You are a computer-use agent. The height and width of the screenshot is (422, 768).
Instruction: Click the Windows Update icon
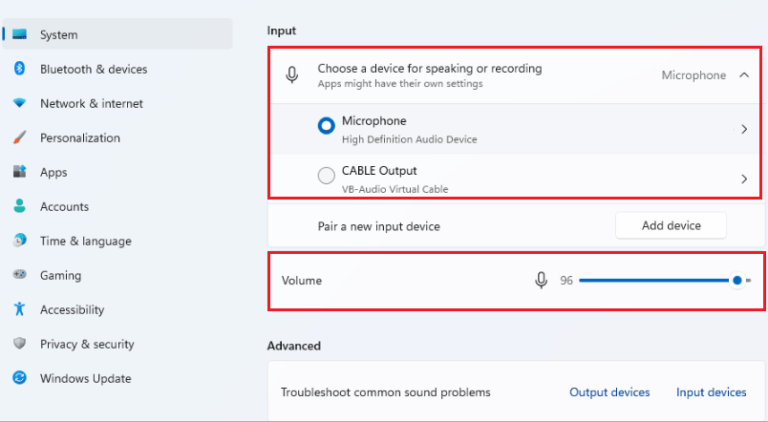coord(19,378)
